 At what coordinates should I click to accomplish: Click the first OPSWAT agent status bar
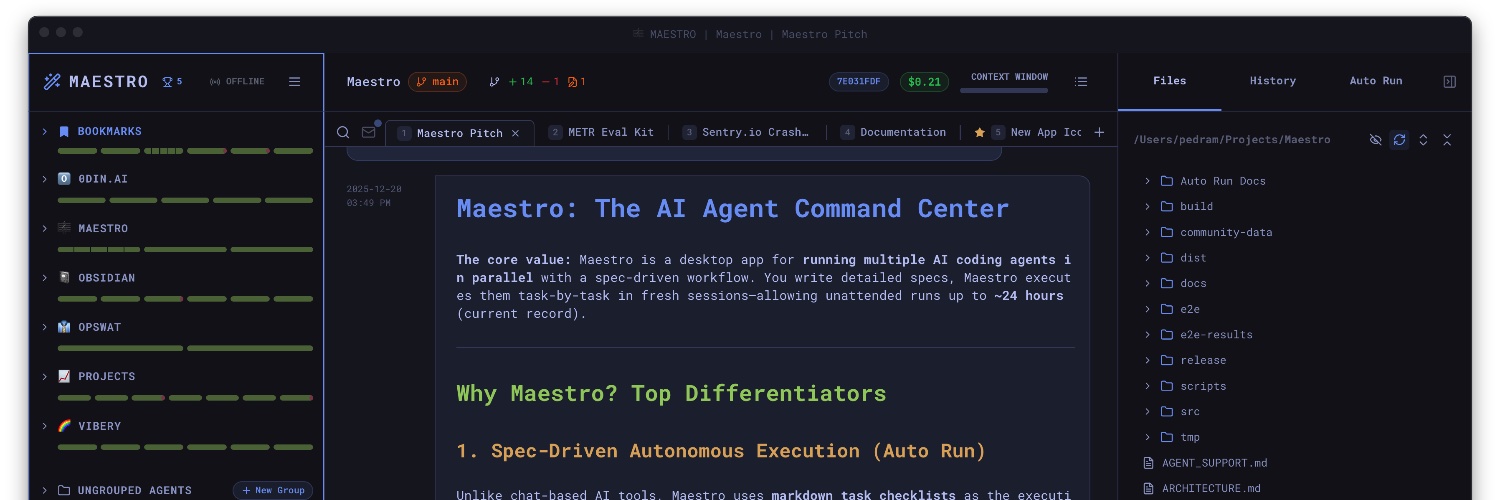tap(120, 348)
